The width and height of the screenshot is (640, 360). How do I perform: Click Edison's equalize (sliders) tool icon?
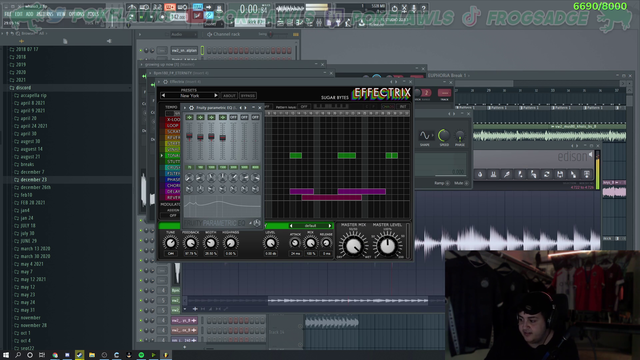click(493, 174)
